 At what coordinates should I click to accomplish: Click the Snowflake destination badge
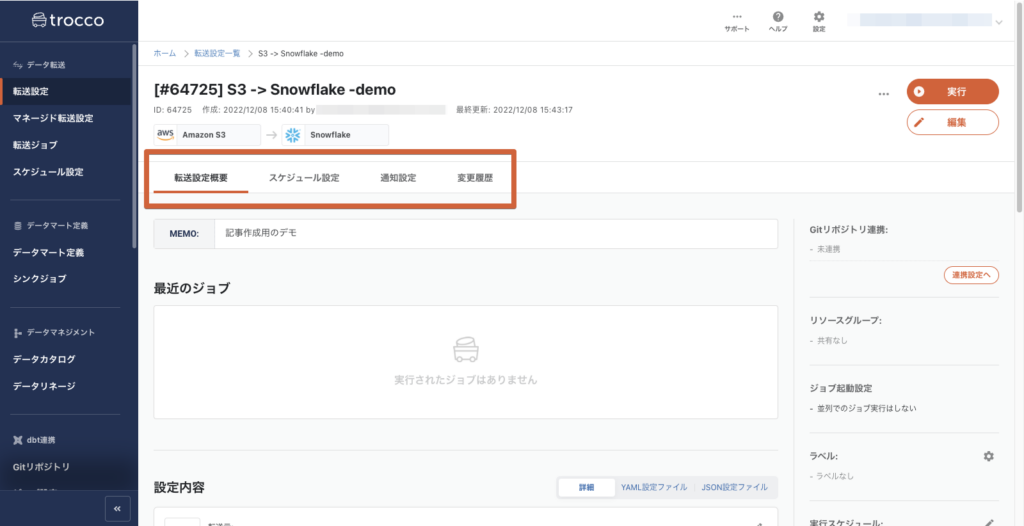tap(335, 135)
